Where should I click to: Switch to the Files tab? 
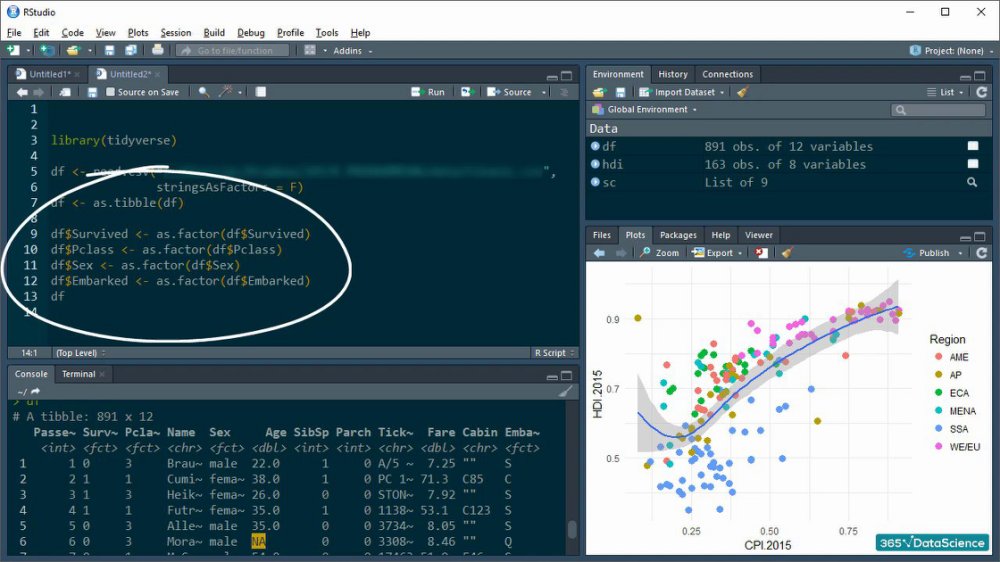(601, 235)
